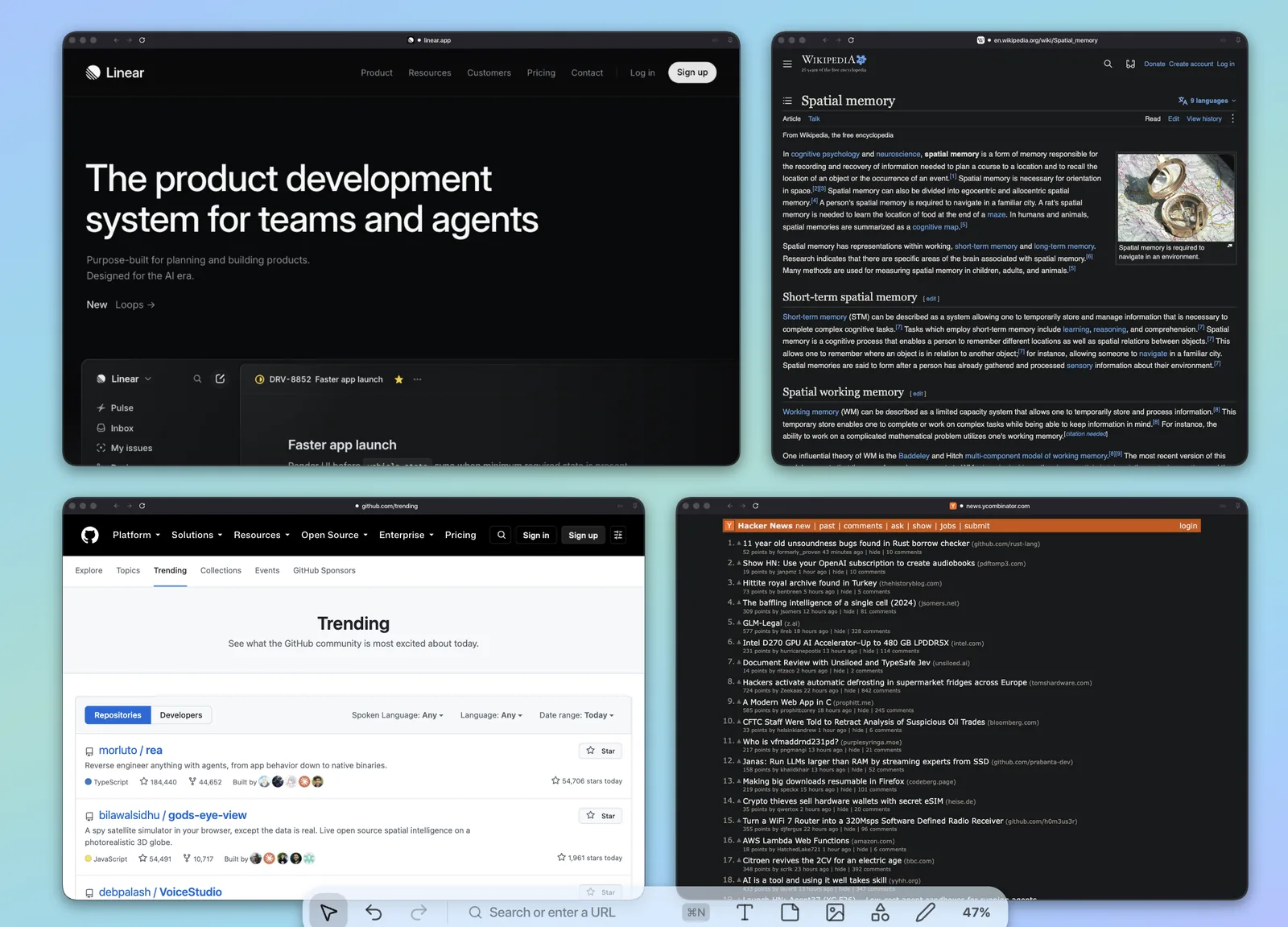Screen dimensions: 1288x927
Task: Select the Text tool in bottom toolbar
Action: click(745, 913)
